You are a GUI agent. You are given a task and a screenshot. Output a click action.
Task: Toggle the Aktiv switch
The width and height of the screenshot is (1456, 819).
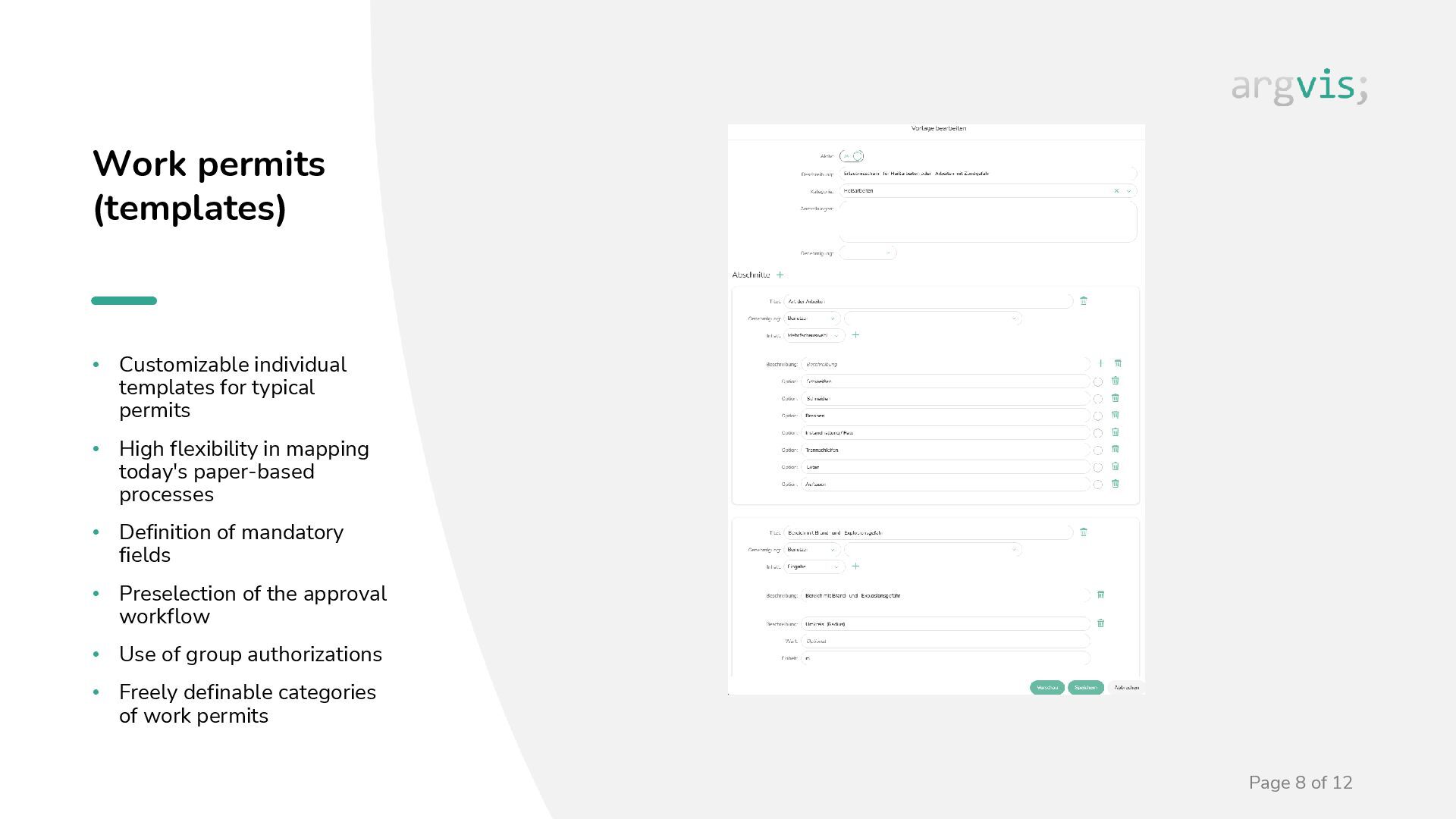(852, 156)
